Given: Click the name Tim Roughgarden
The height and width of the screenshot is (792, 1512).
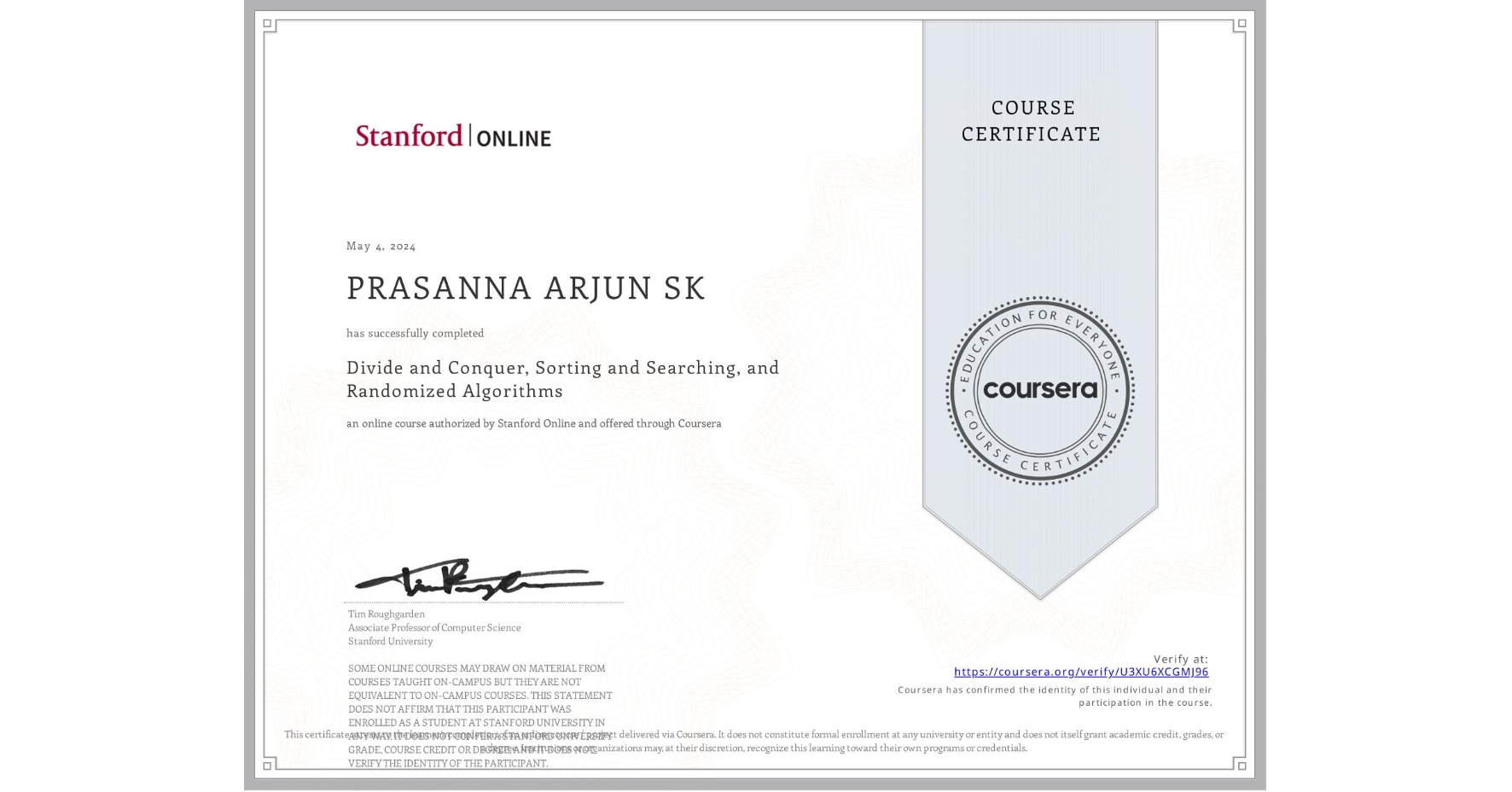Looking at the screenshot, I should 386,614.
